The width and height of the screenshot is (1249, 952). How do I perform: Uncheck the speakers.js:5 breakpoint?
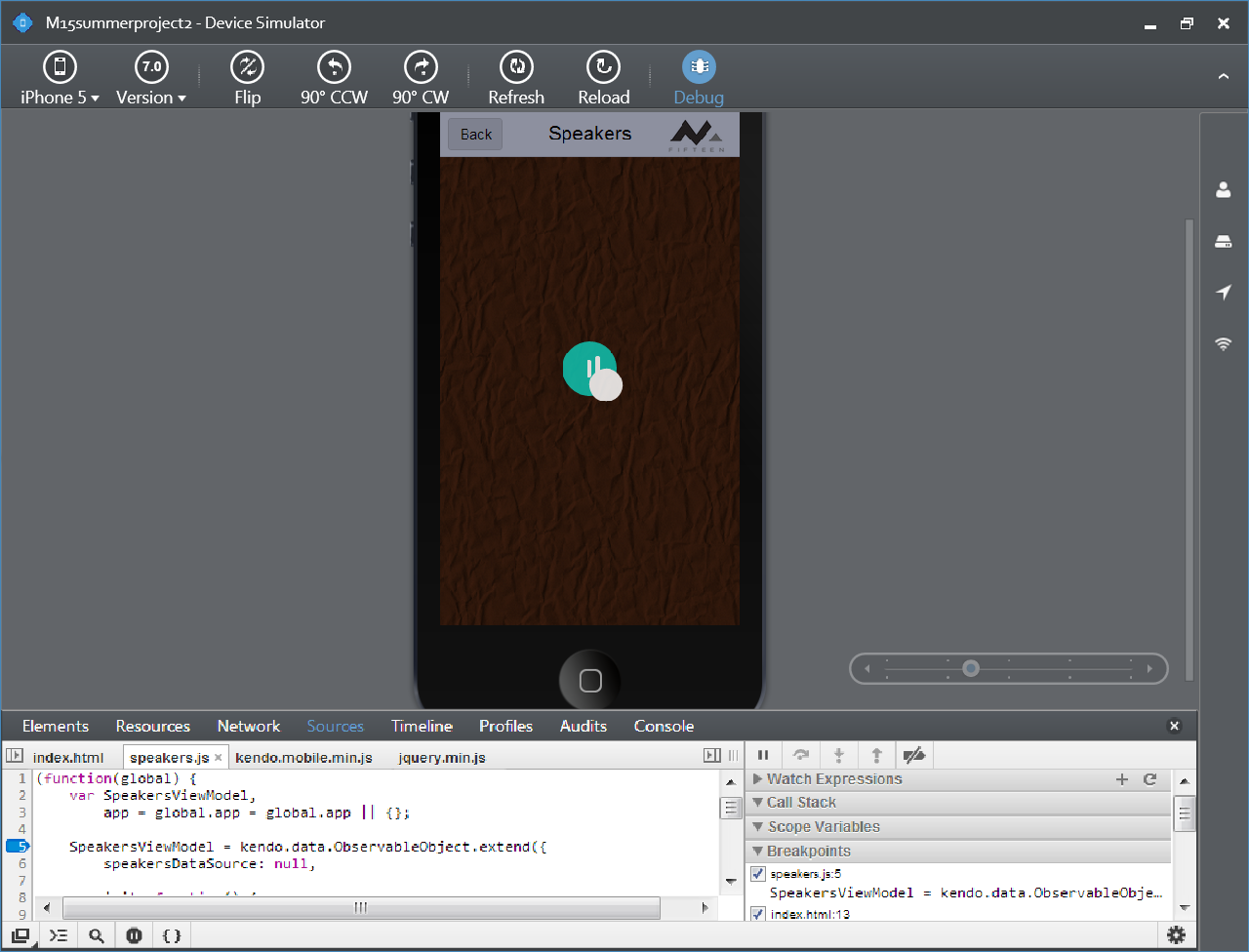pos(758,874)
